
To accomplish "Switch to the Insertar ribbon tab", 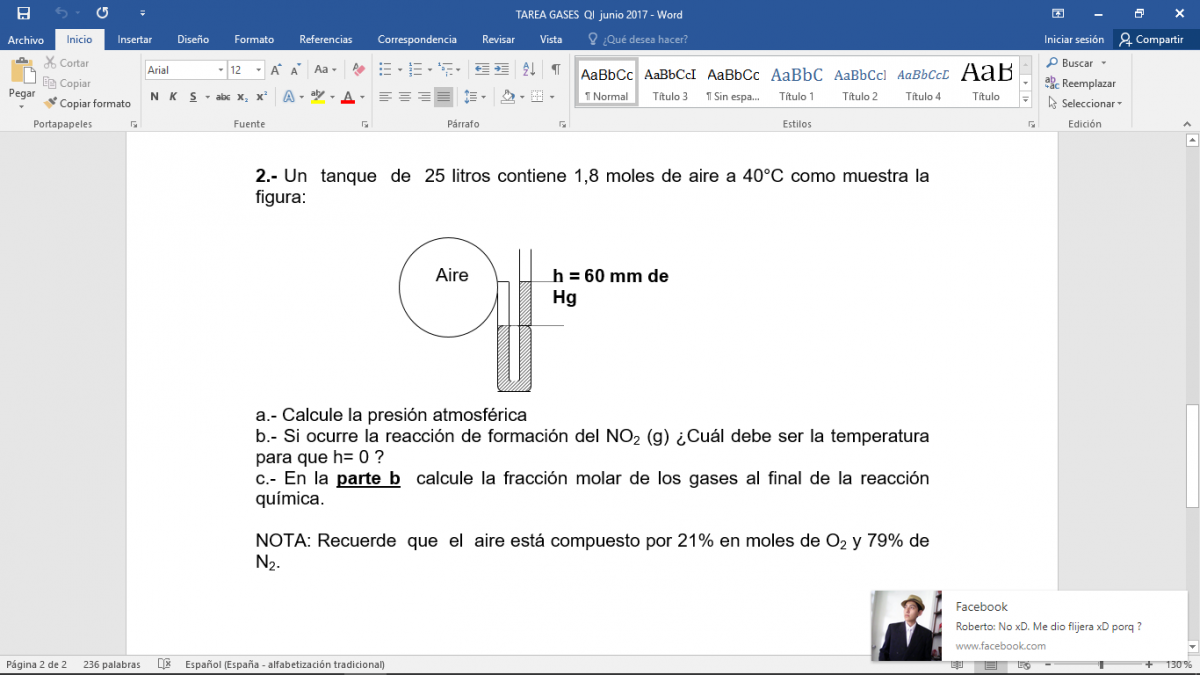I will click(135, 40).
